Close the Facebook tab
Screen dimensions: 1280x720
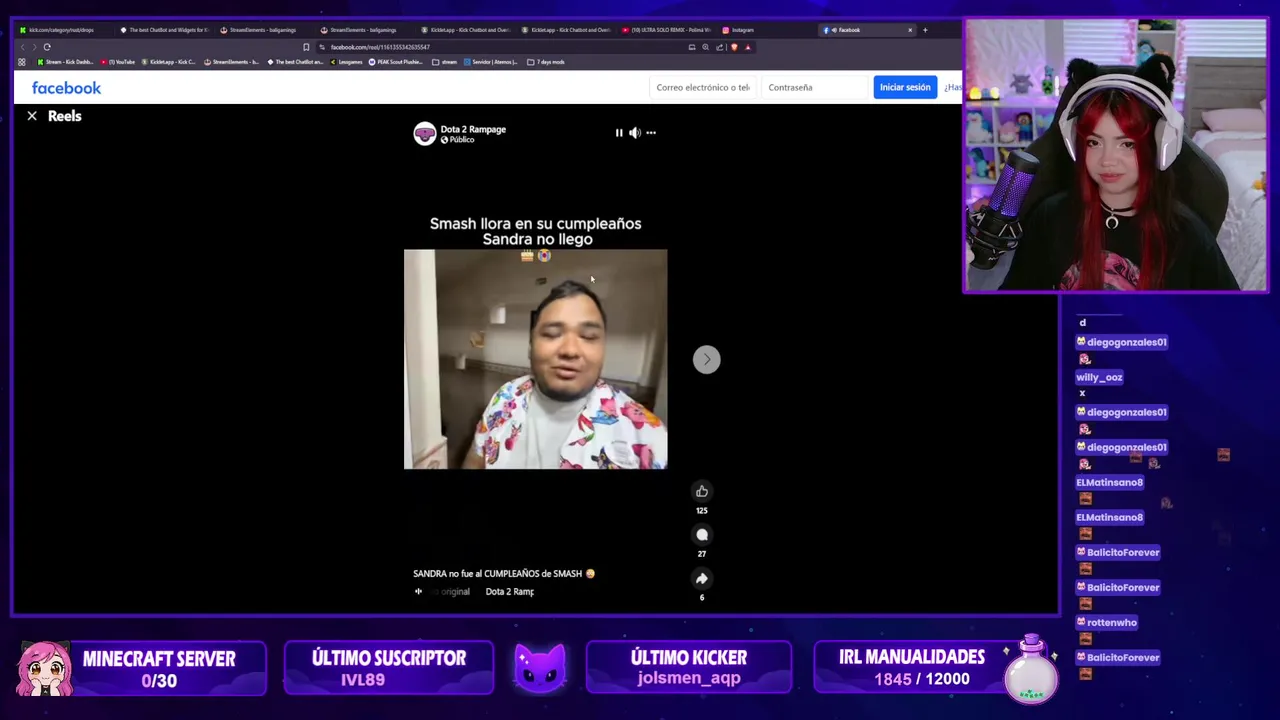coord(910,30)
